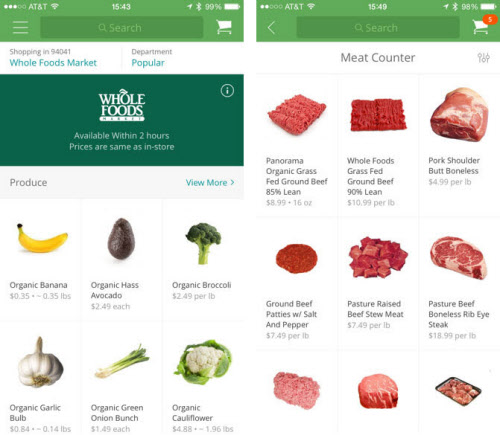The width and height of the screenshot is (500, 435).
Task: Open the hamburger menu icon
Action: pos(20,27)
